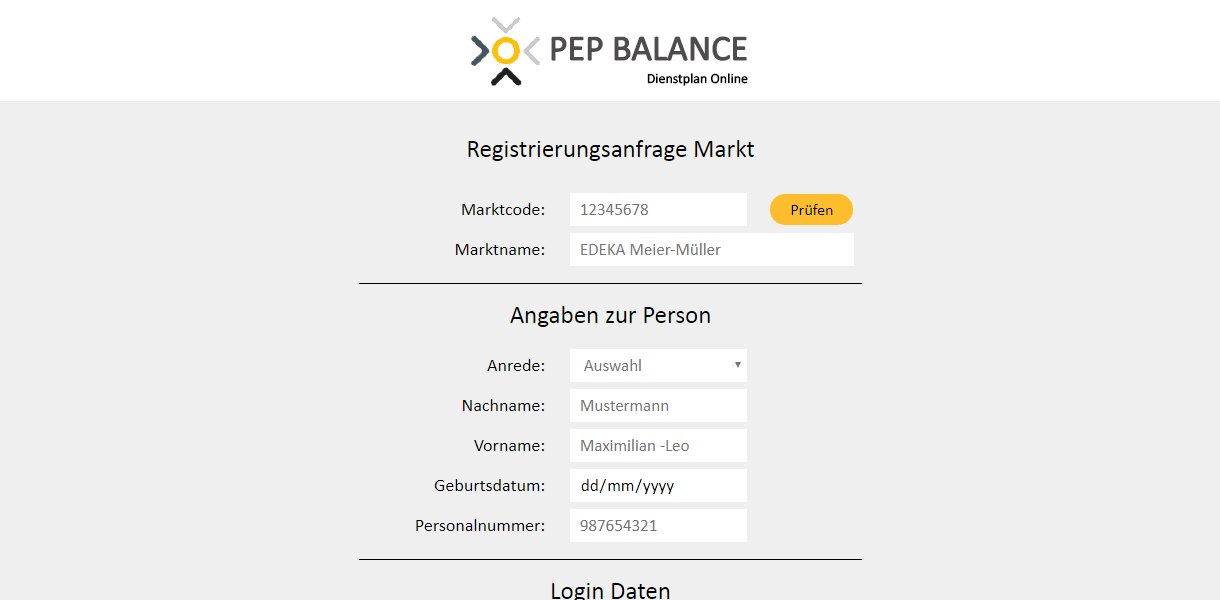Click the Marktcode label

(503, 210)
